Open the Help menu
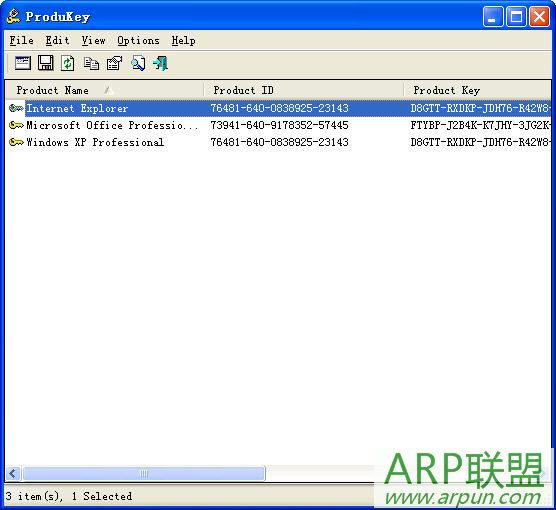Viewport: 556px width, 510px height. (184, 40)
